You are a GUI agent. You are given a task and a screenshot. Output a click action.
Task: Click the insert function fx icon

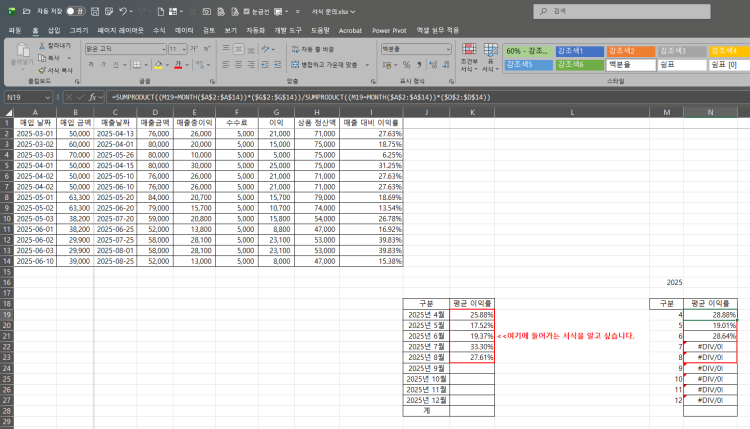tap(97, 97)
